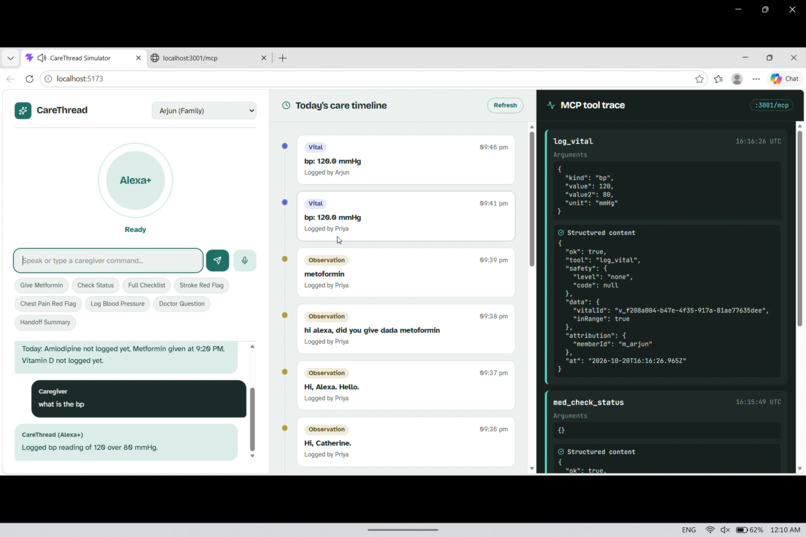Viewport: 806px width, 537px height.
Task: Click the microphone voice input button
Action: (245, 261)
